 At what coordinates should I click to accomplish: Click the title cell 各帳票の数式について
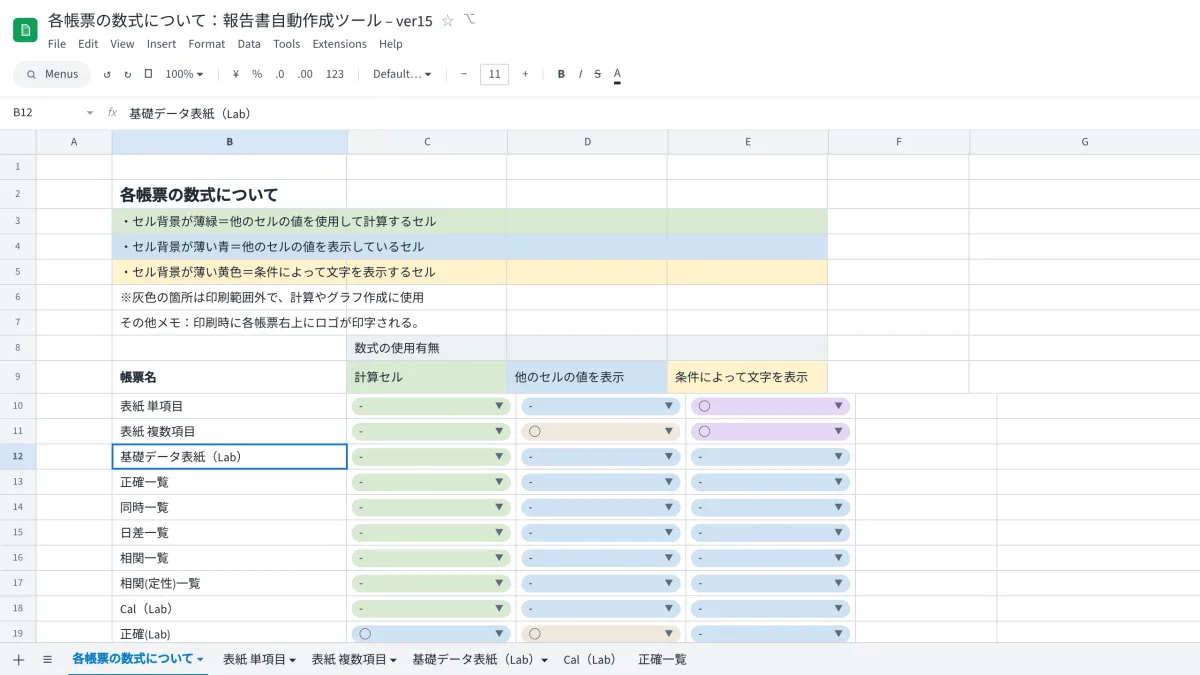(x=229, y=194)
